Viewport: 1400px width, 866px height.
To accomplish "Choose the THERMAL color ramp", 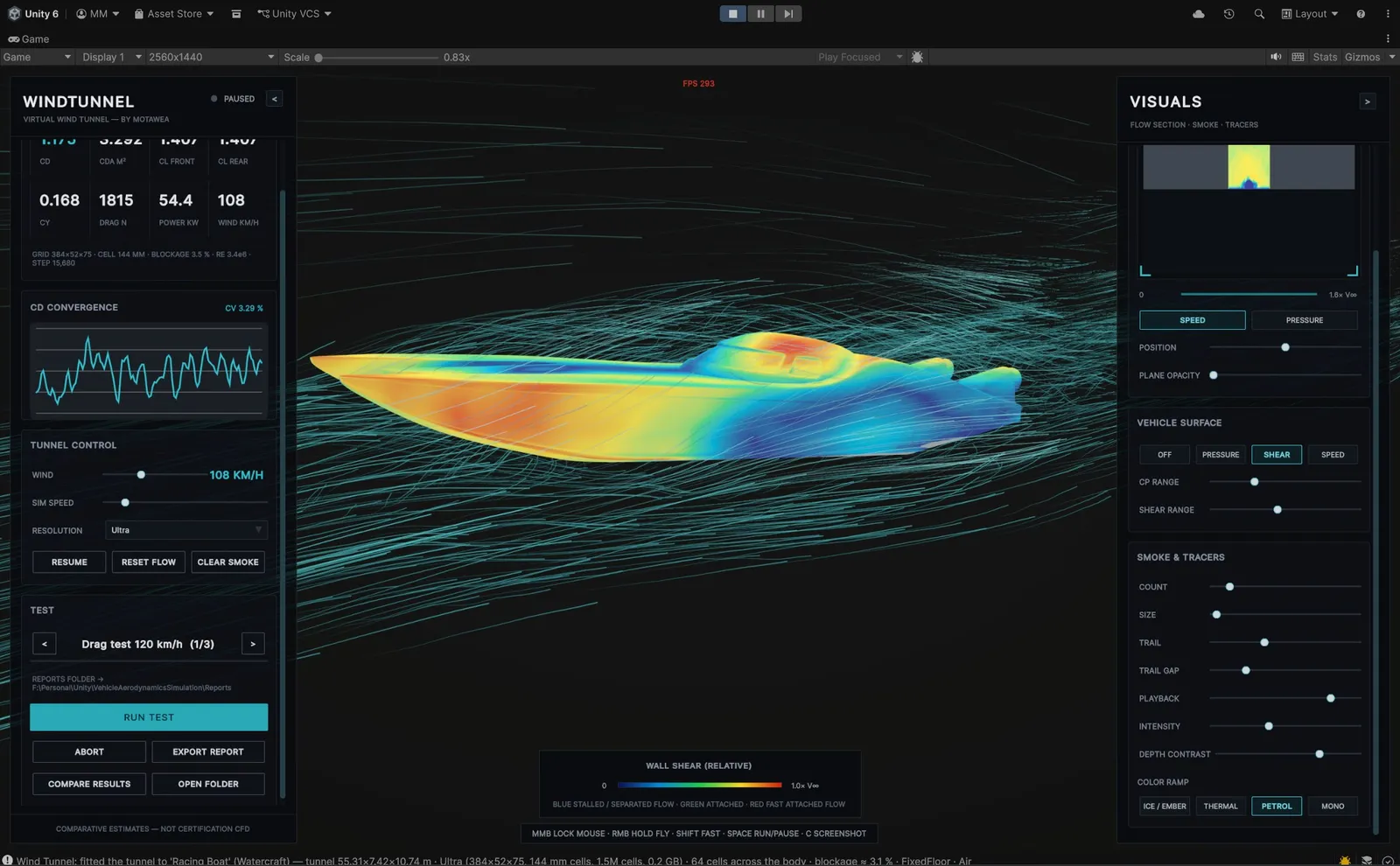I will 1221,807.
